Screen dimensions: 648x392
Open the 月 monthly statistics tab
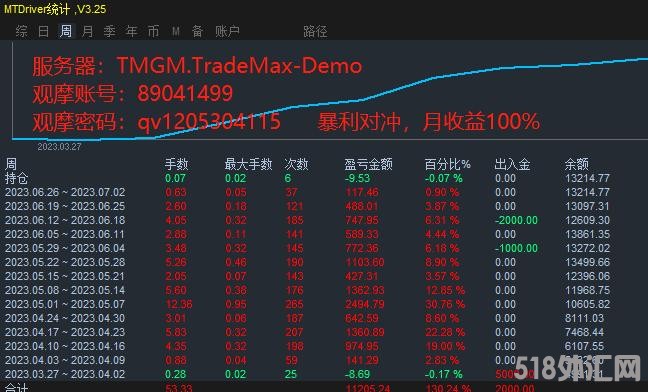87,31
